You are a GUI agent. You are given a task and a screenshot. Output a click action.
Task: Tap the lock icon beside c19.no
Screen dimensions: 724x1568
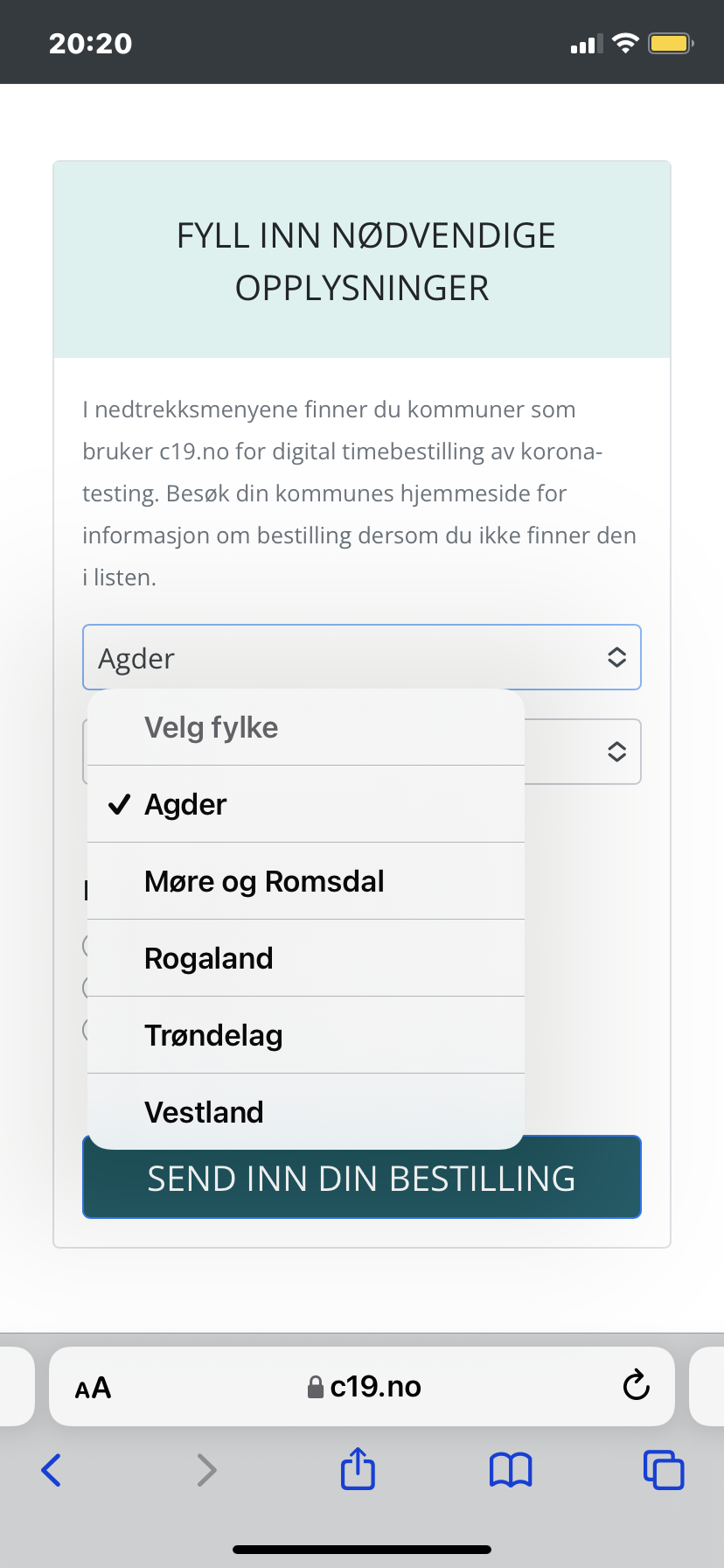click(x=316, y=1387)
